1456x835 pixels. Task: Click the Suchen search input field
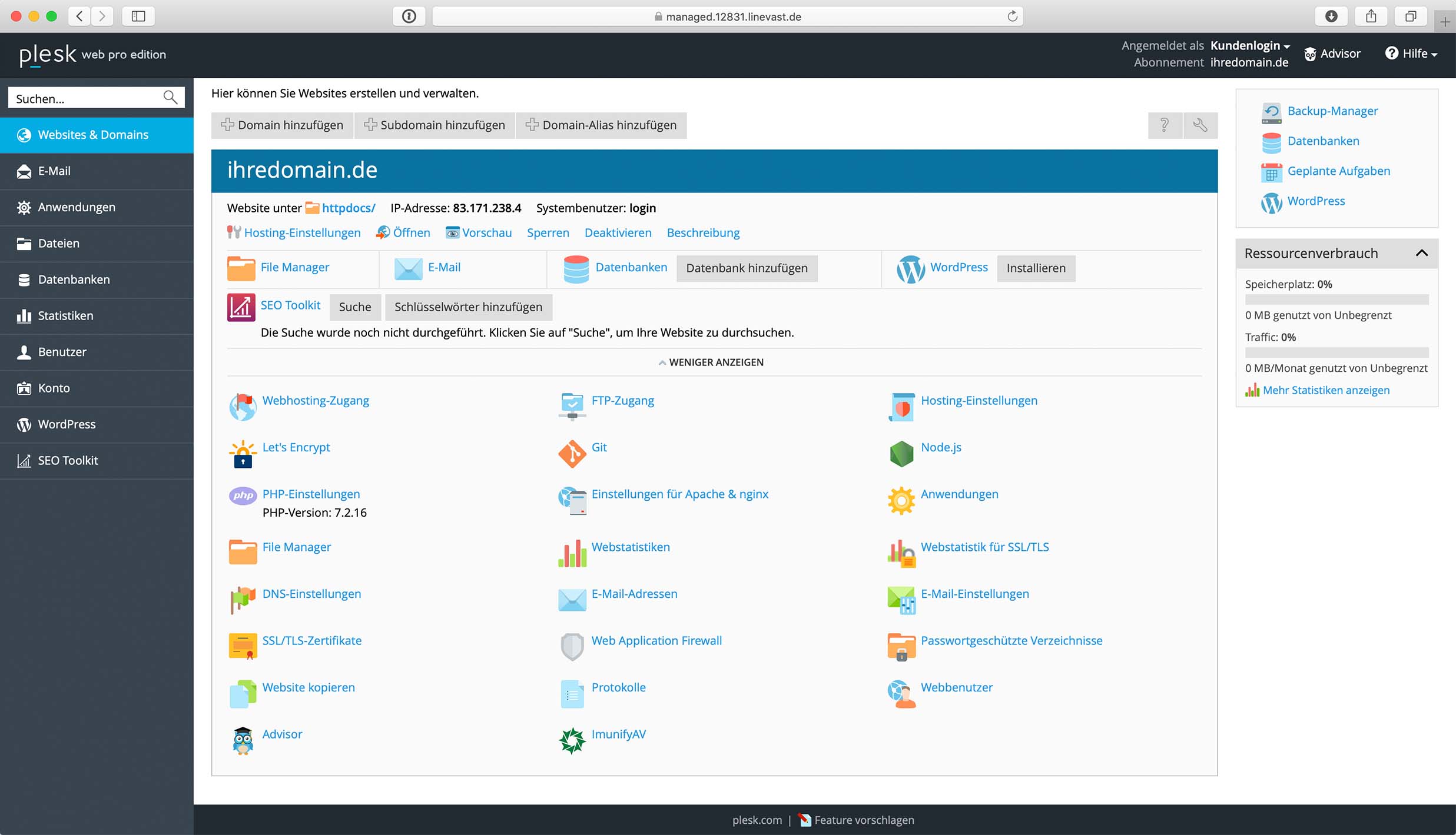click(97, 98)
